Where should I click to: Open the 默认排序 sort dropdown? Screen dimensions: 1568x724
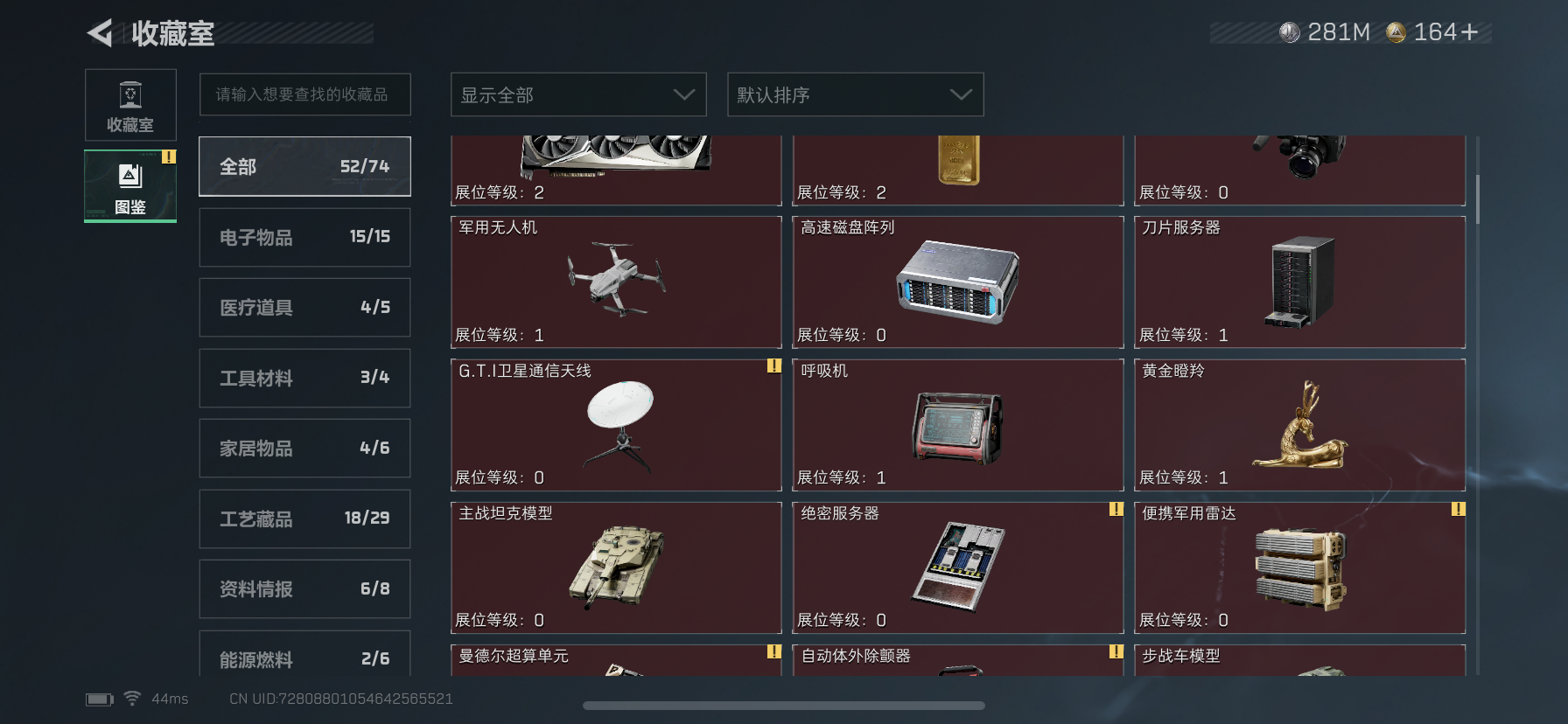click(856, 94)
